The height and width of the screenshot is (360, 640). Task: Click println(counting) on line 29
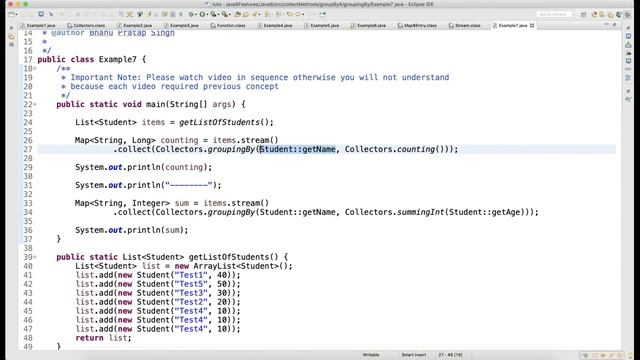point(167,167)
